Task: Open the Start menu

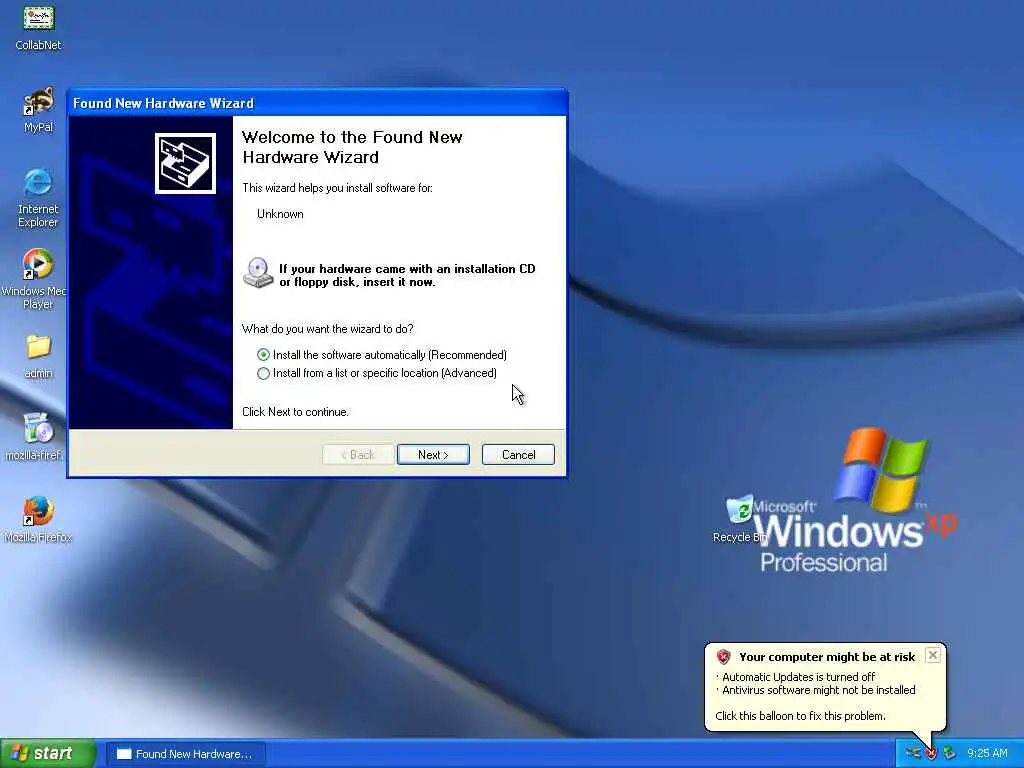Action: (48, 754)
